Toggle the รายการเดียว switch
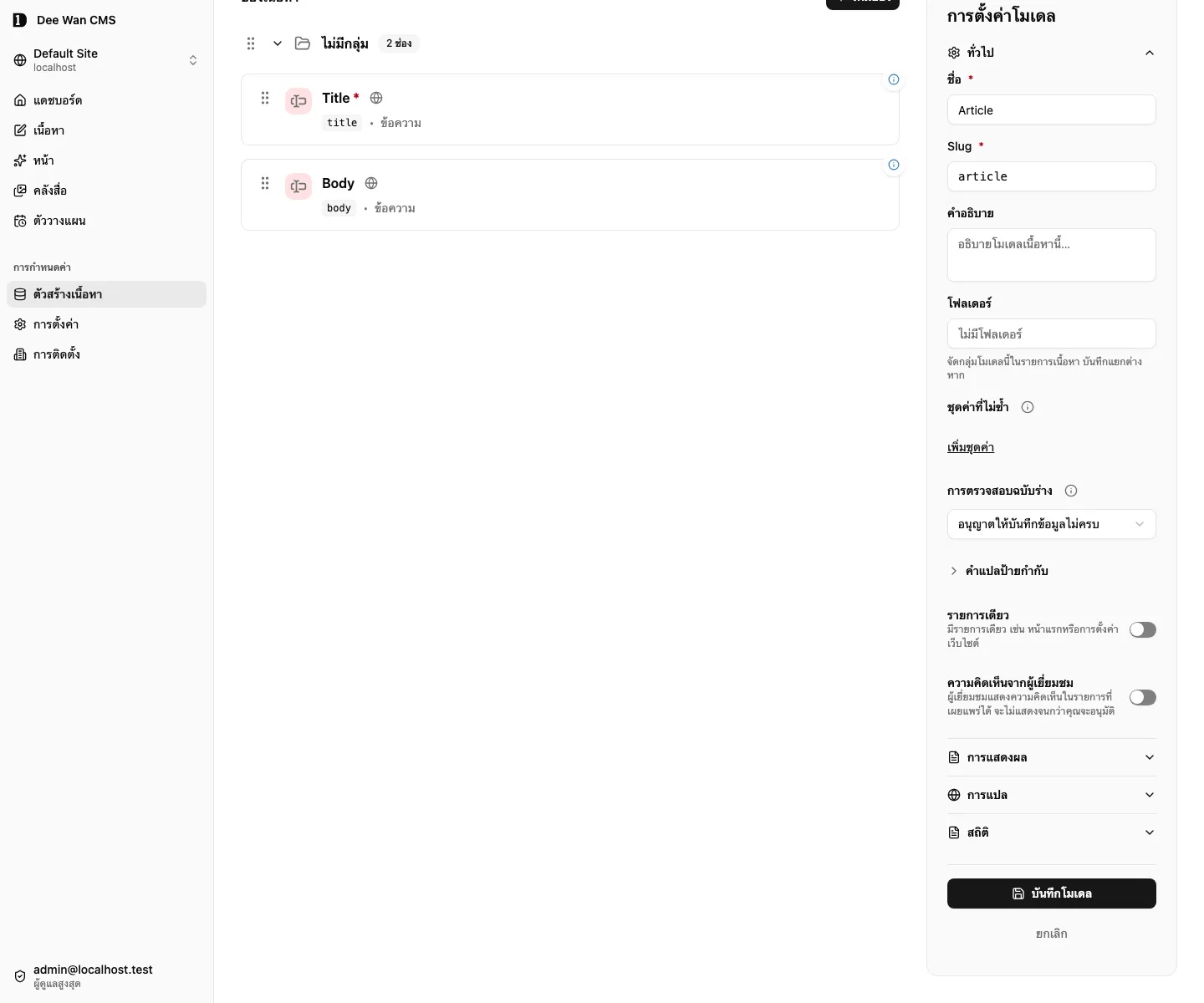Screen dimensions: 1204x1003 [x=1143, y=629]
